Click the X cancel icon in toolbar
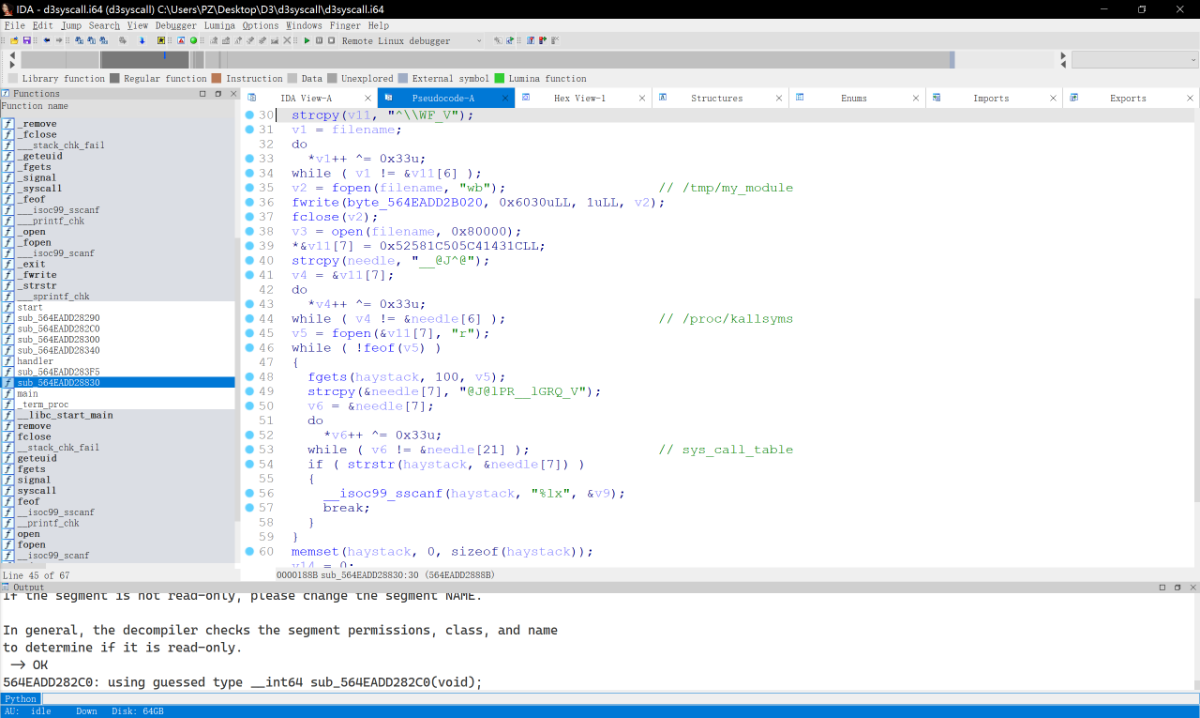Screen dimensions: 1200x718 click(x=286, y=41)
